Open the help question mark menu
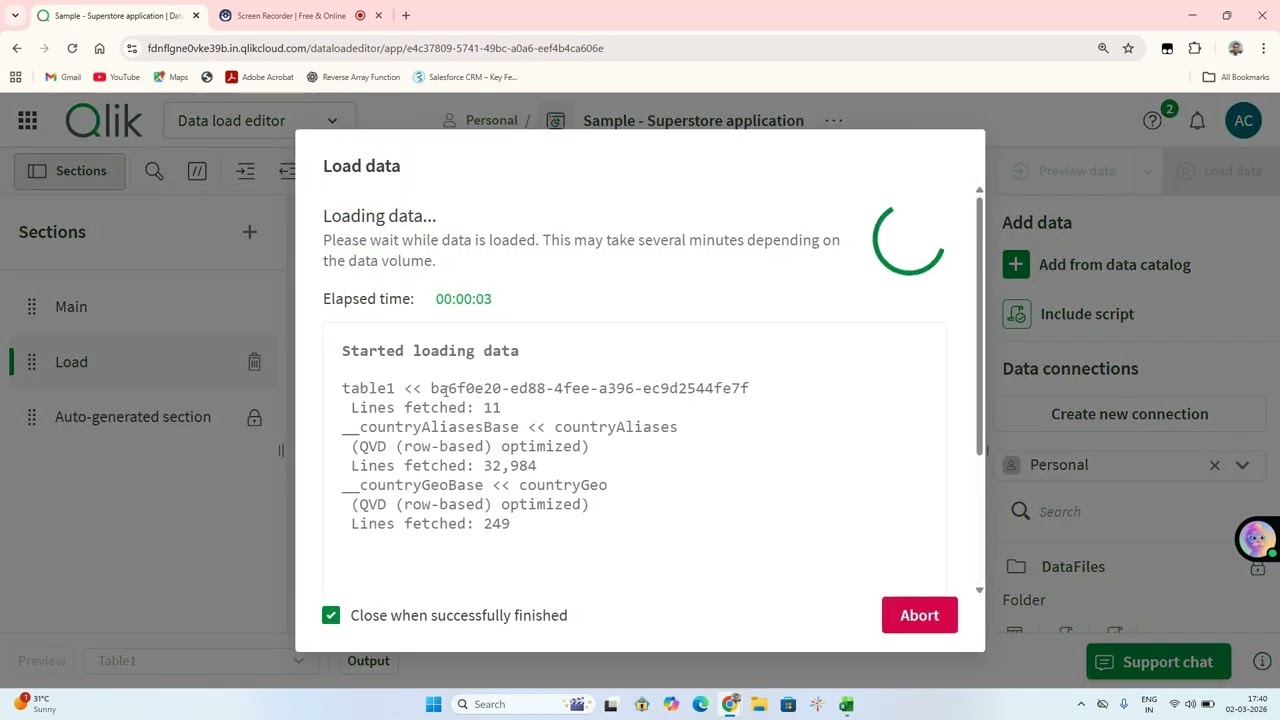Image resolution: width=1280 pixels, height=720 pixels. pyautogui.click(x=1152, y=121)
